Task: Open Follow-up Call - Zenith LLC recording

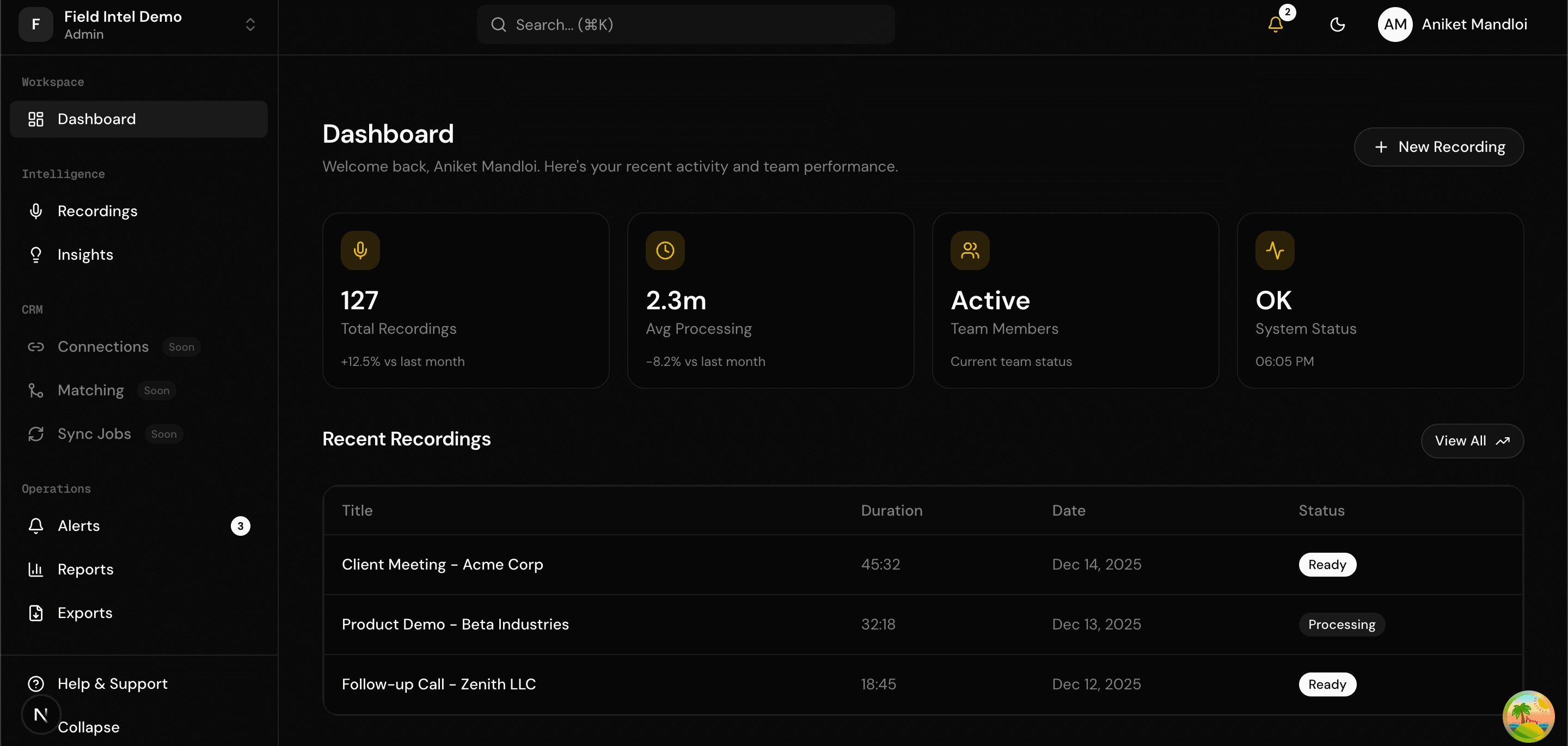Action: pos(438,684)
